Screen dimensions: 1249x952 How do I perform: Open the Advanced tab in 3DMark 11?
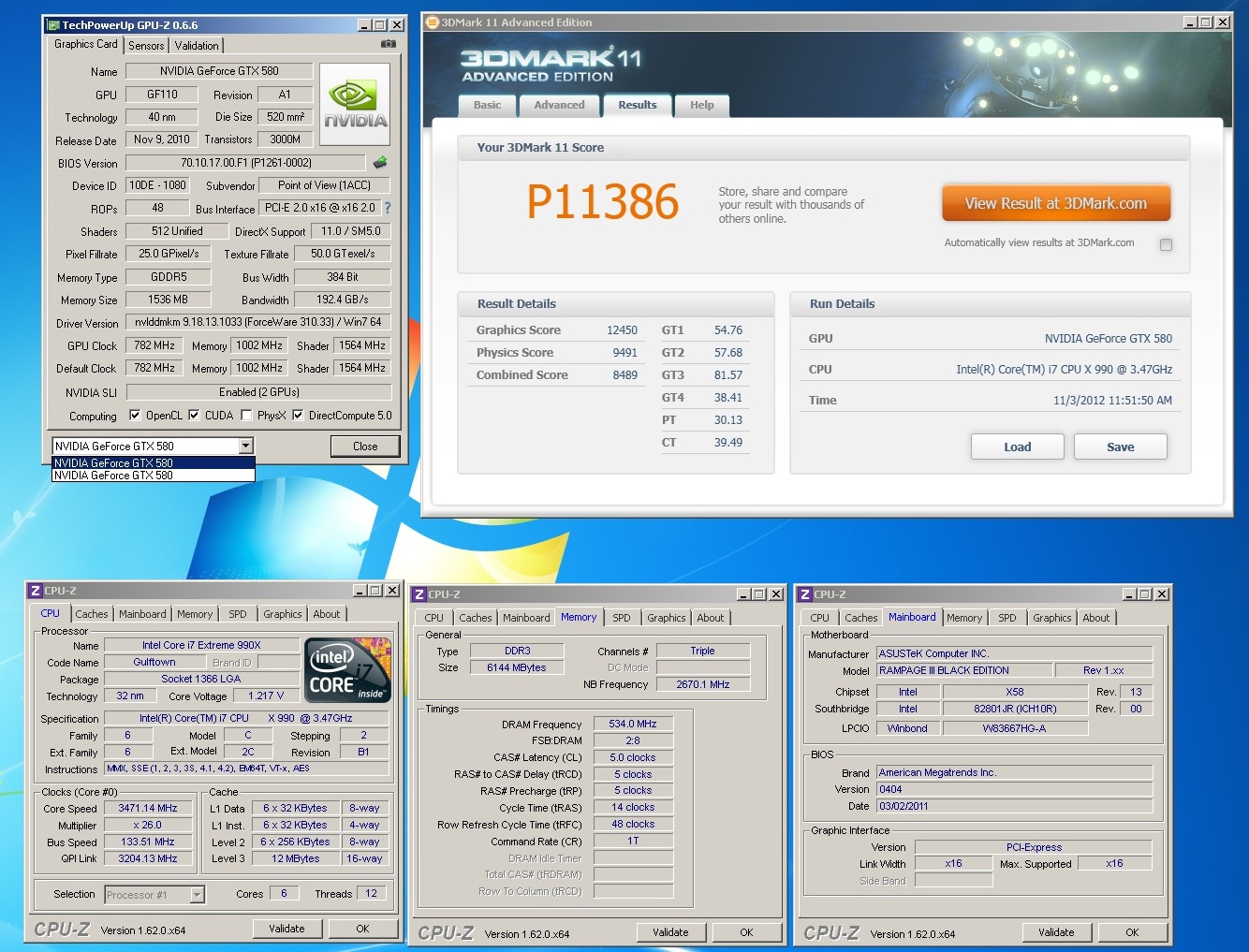[559, 105]
